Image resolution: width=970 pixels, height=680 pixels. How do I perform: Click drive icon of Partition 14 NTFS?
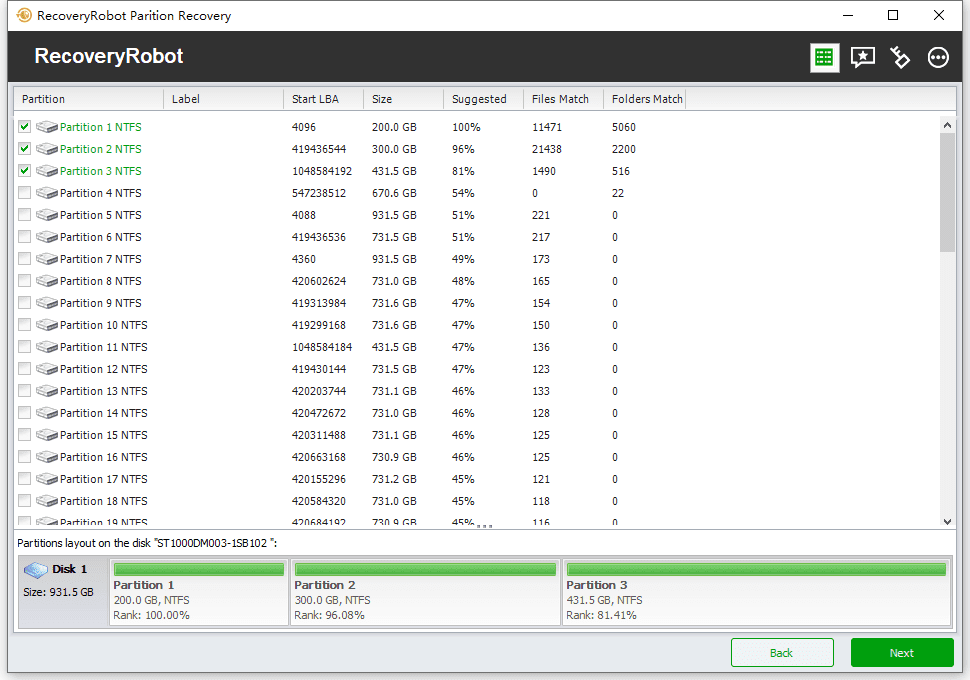click(47, 413)
